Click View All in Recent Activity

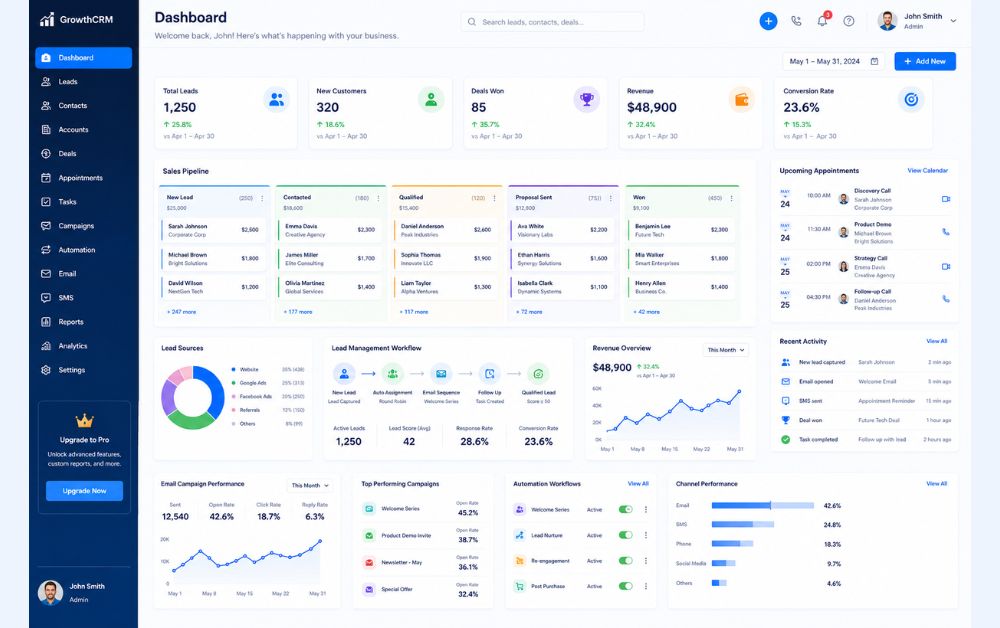(937, 341)
